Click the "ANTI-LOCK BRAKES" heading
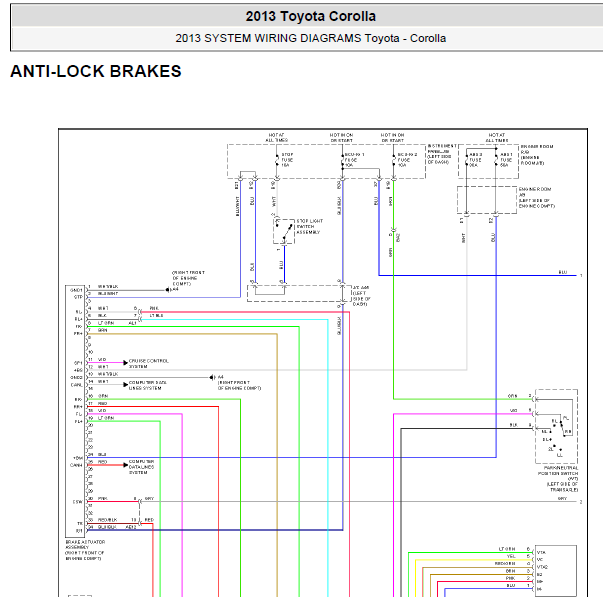 (x=96, y=71)
